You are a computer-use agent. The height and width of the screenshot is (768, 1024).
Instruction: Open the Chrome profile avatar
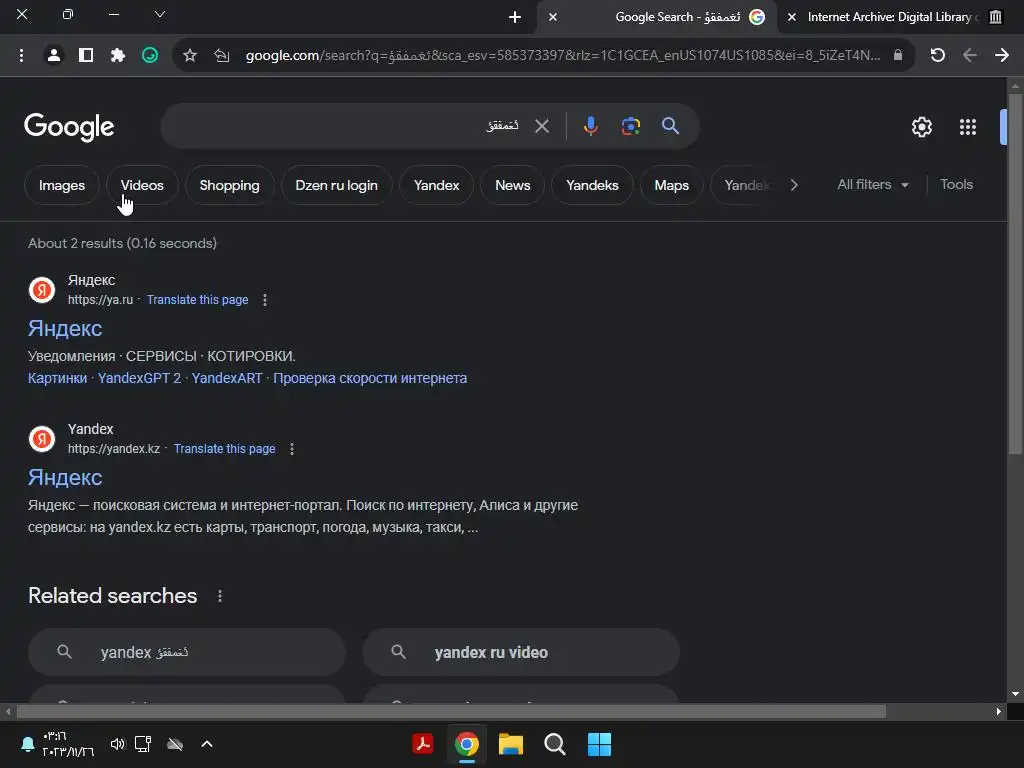54,56
